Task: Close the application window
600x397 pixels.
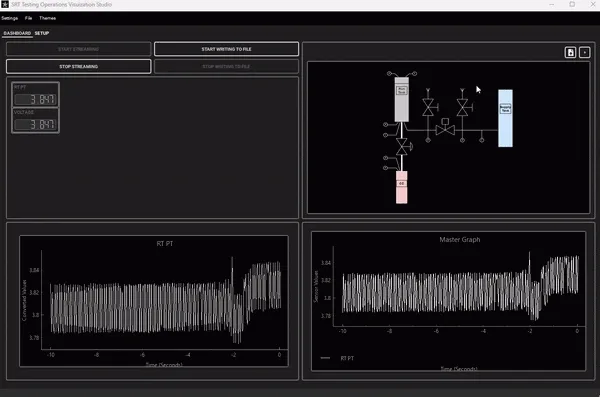Action: coord(592,4)
